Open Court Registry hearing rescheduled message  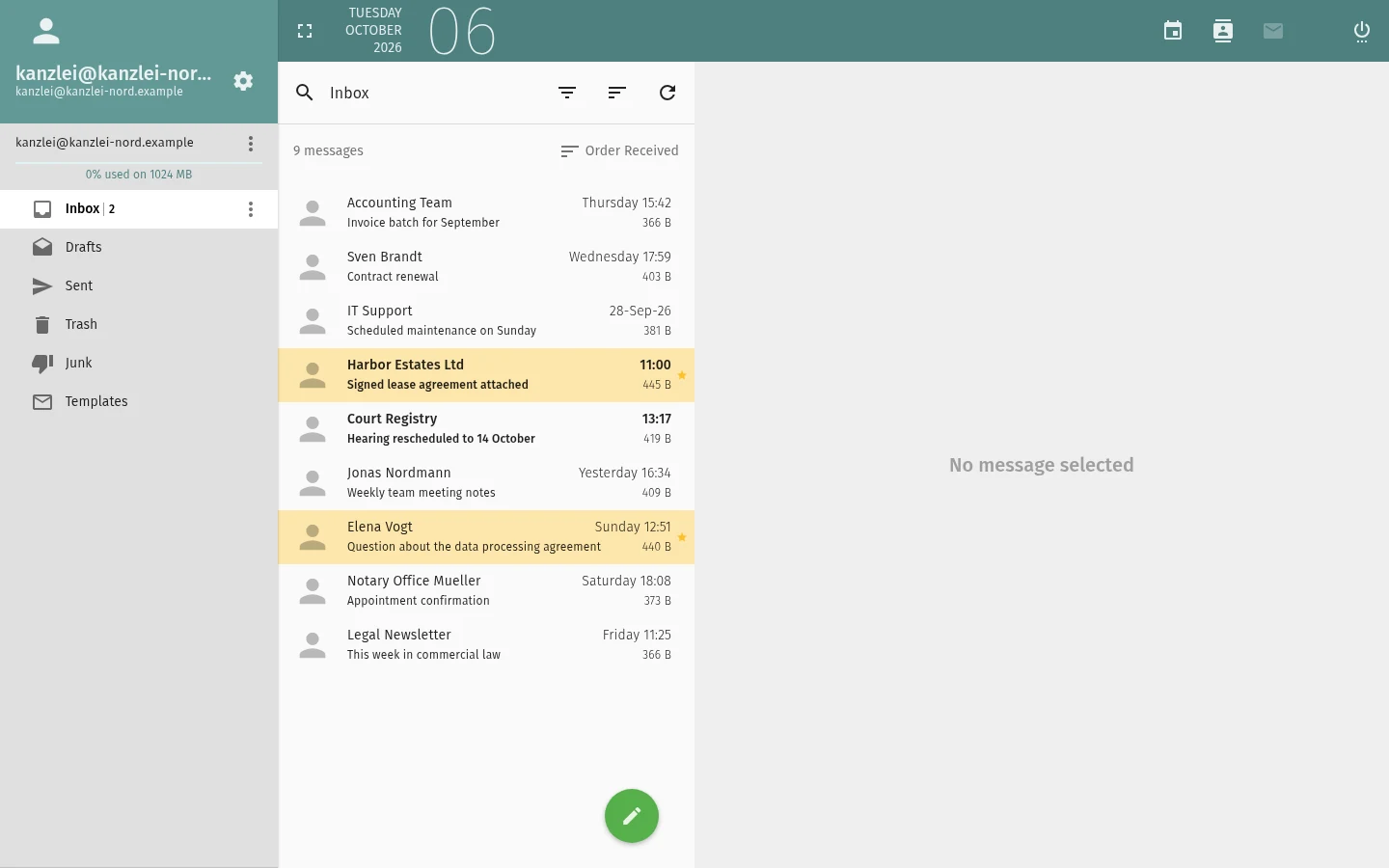(x=486, y=429)
